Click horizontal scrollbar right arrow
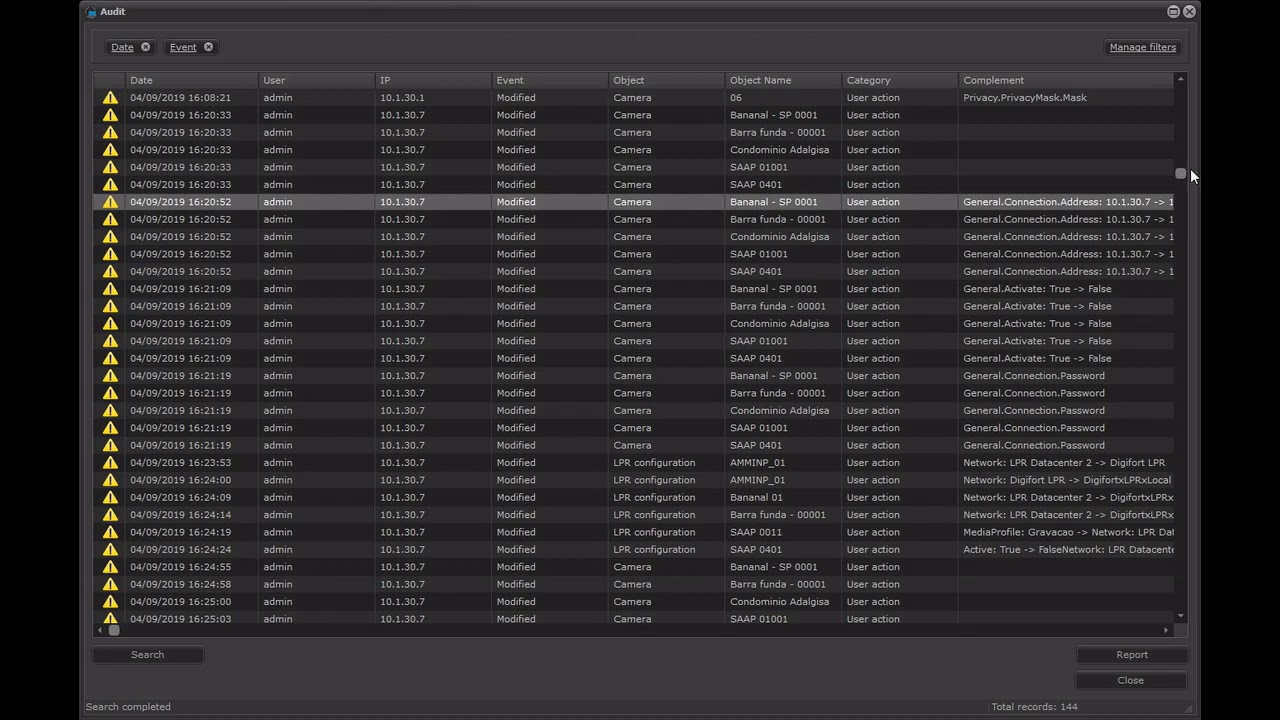Screen dimensions: 1280x720 pos(1166,630)
